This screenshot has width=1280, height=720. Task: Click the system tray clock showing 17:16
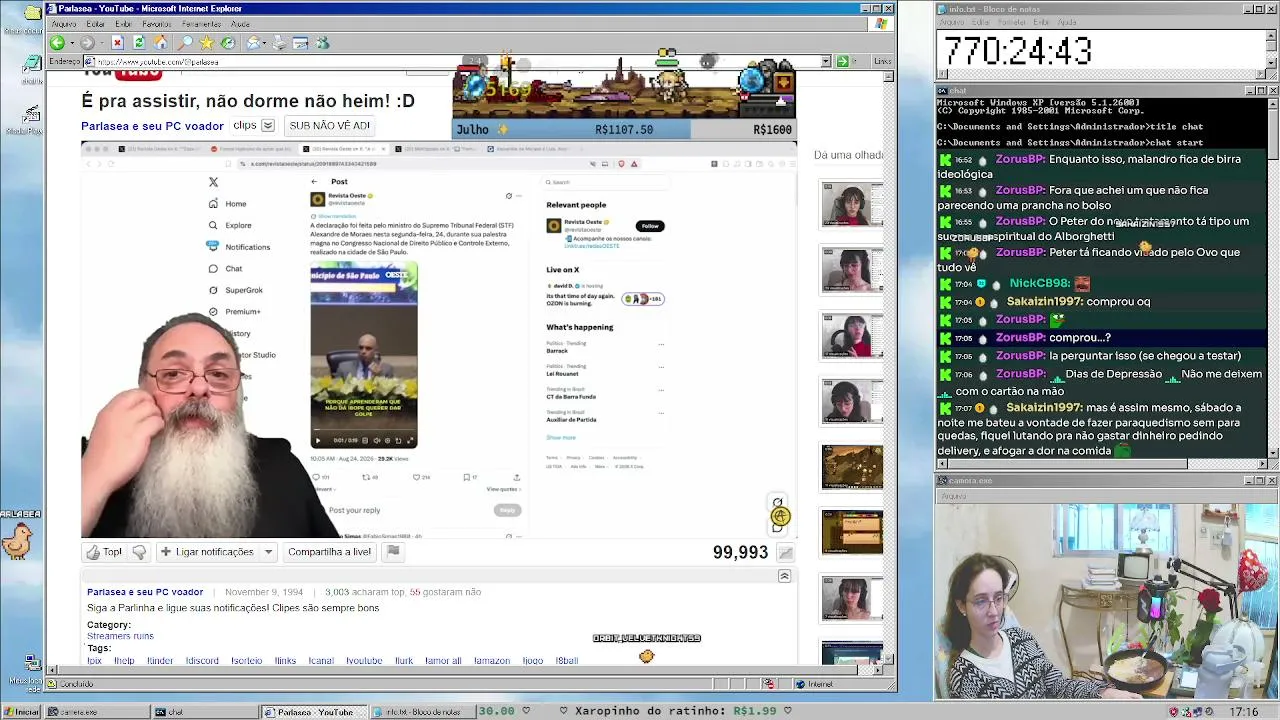click(1244, 712)
